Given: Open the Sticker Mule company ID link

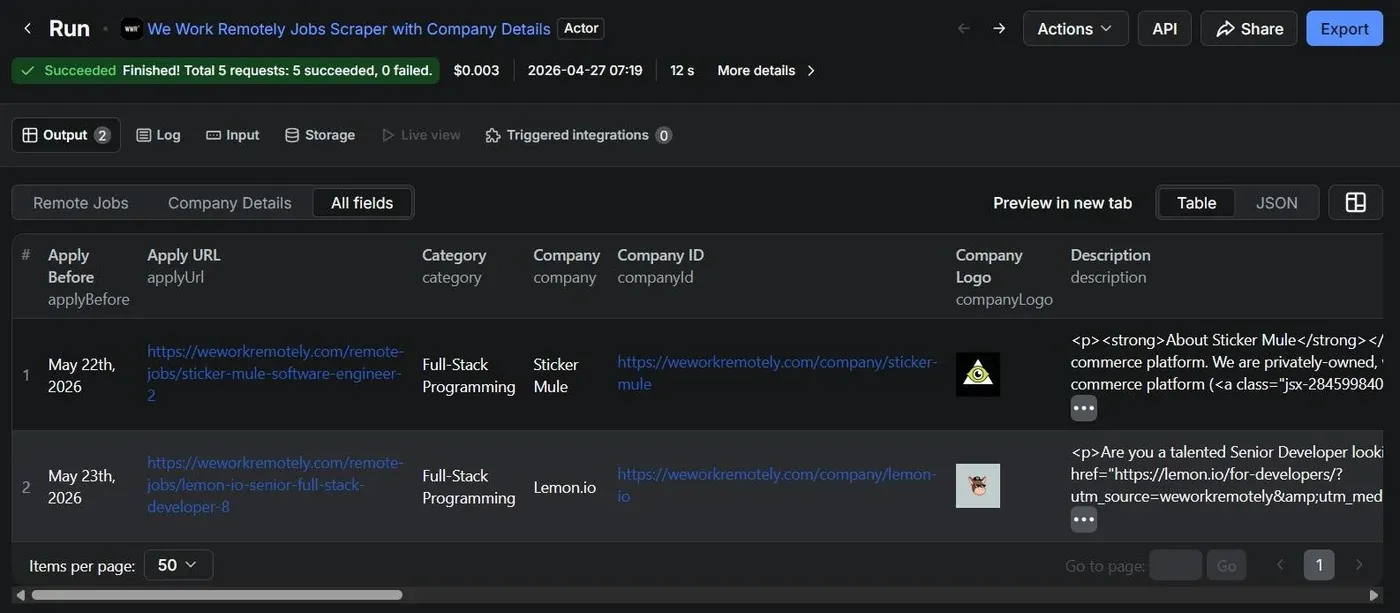Looking at the screenshot, I should tap(777, 373).
